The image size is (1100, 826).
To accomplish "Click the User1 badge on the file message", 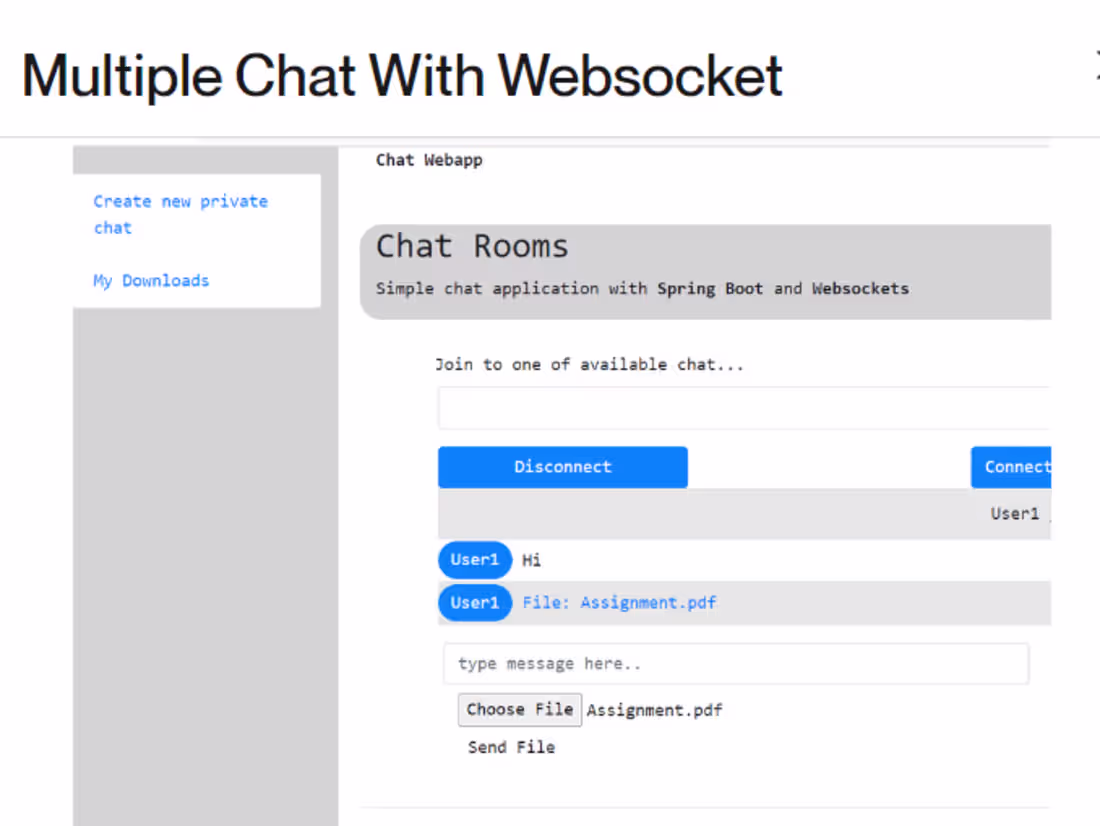I will tap(474, 602).
